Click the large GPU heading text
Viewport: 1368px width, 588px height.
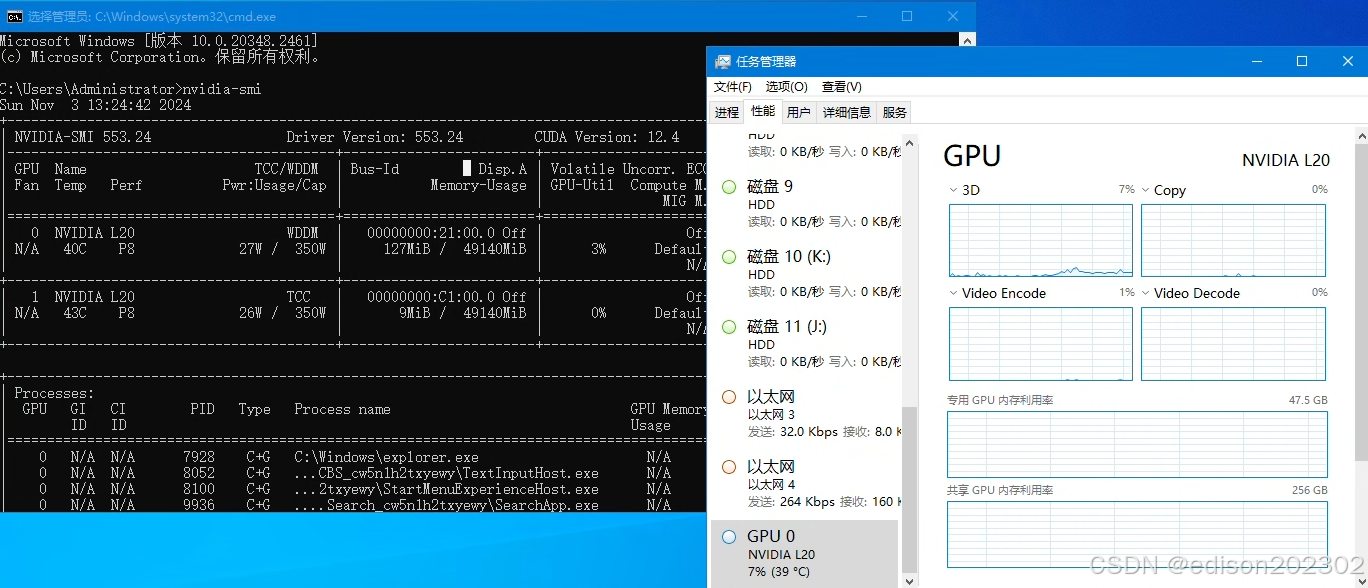click(972, 155)
